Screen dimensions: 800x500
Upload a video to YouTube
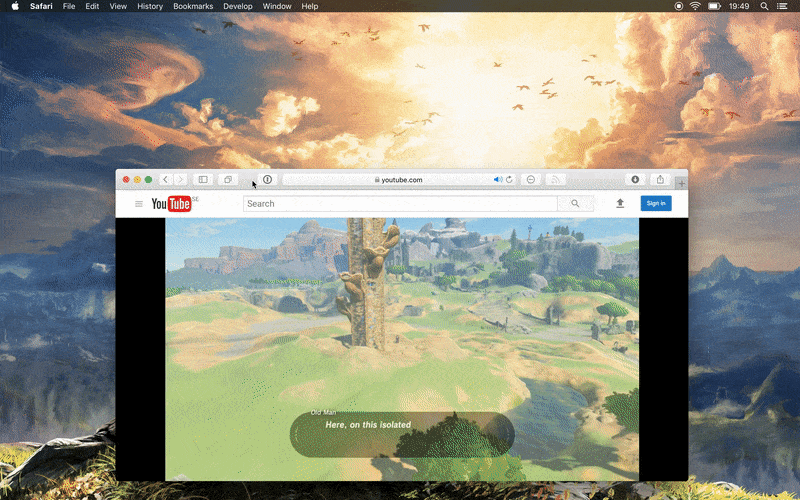click(x=620, y=204)
